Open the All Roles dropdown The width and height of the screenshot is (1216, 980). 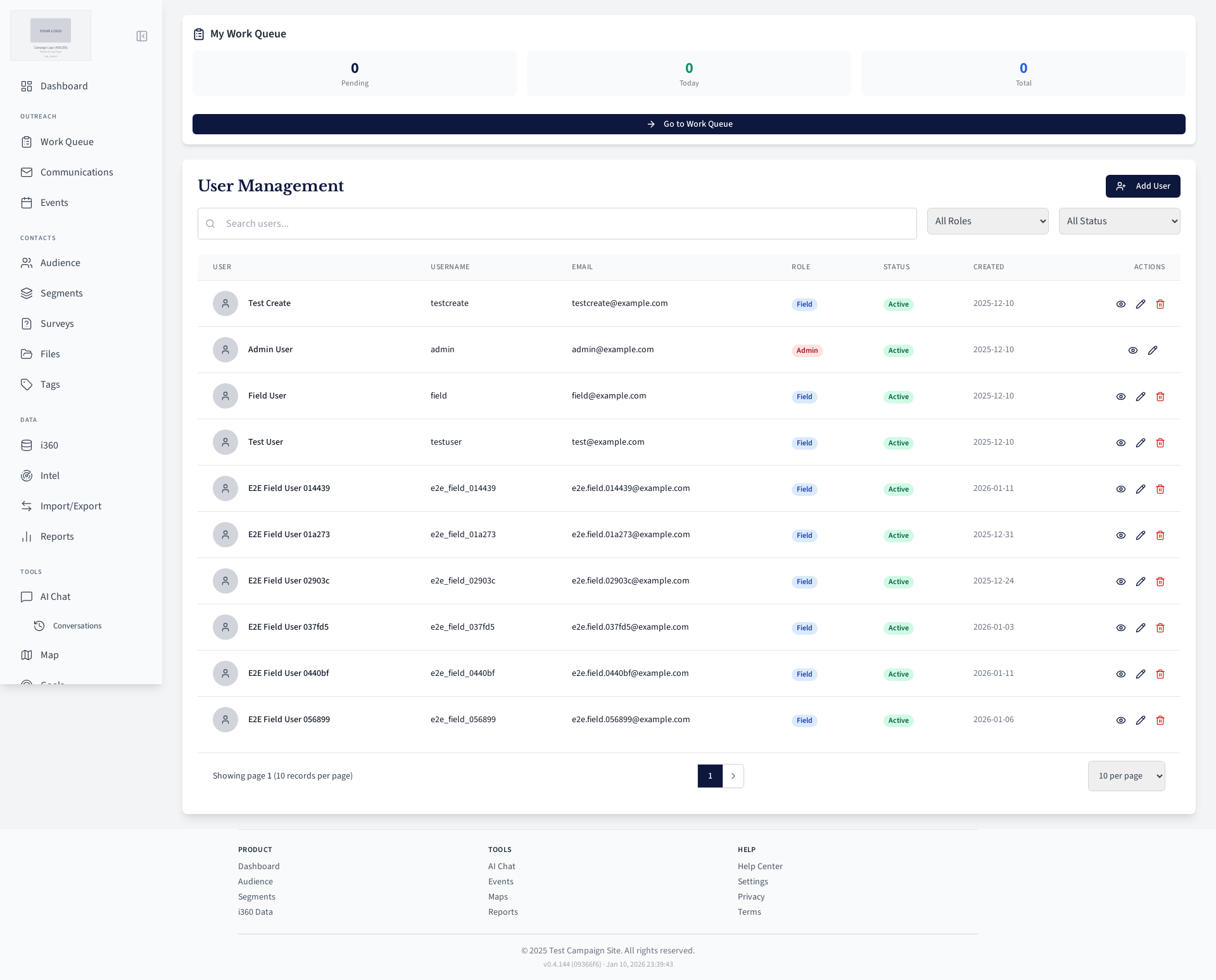987,221
